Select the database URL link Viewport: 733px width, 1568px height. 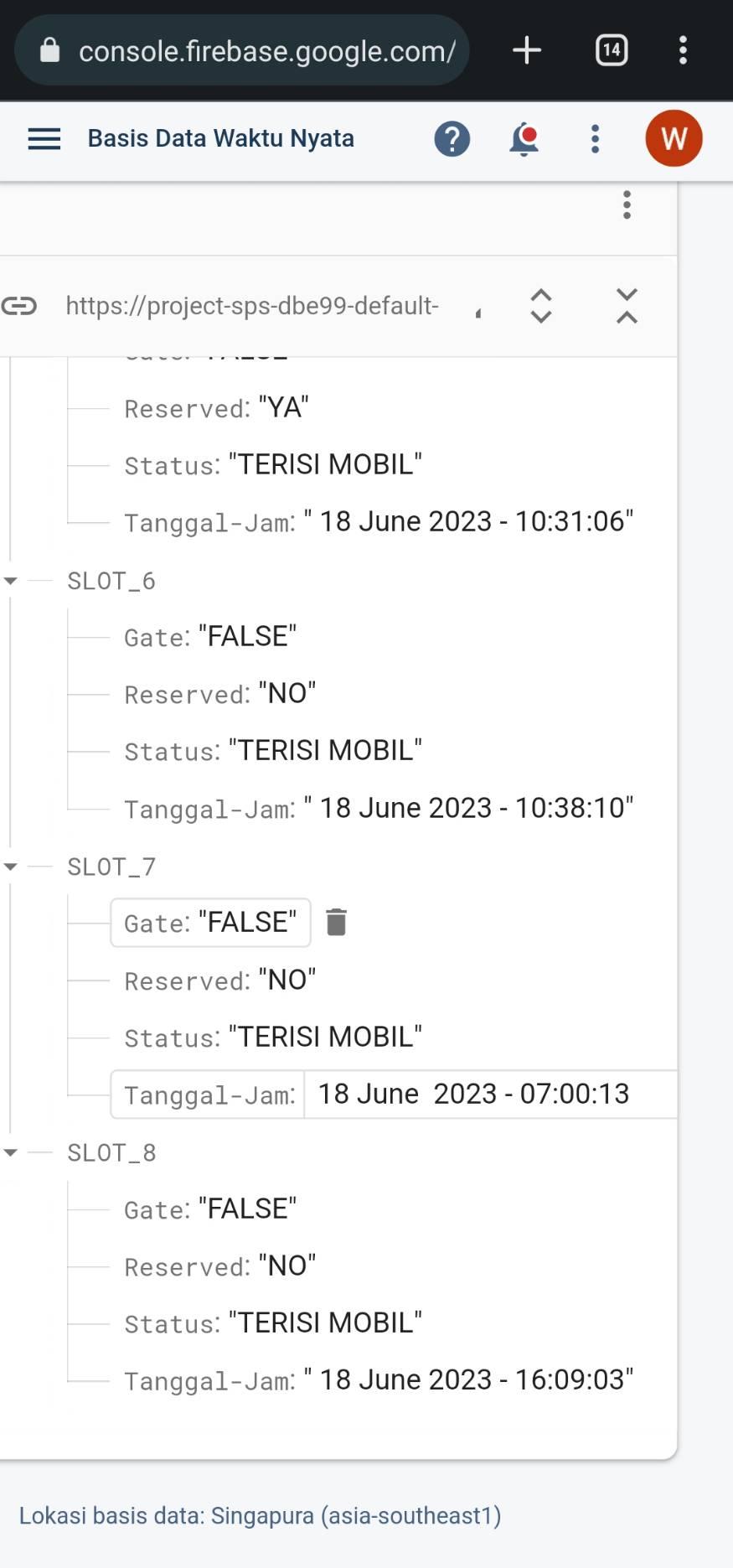tap(251, 305)
